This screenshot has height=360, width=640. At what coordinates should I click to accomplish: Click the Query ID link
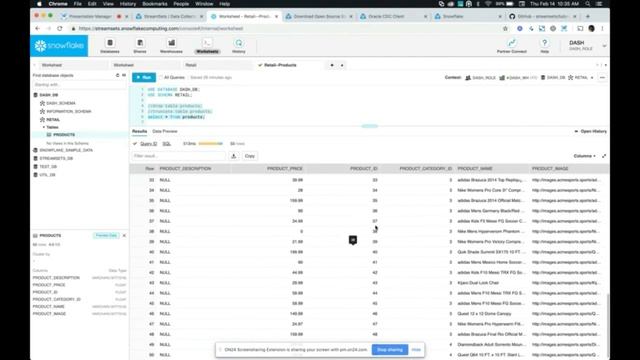(148, 144)
